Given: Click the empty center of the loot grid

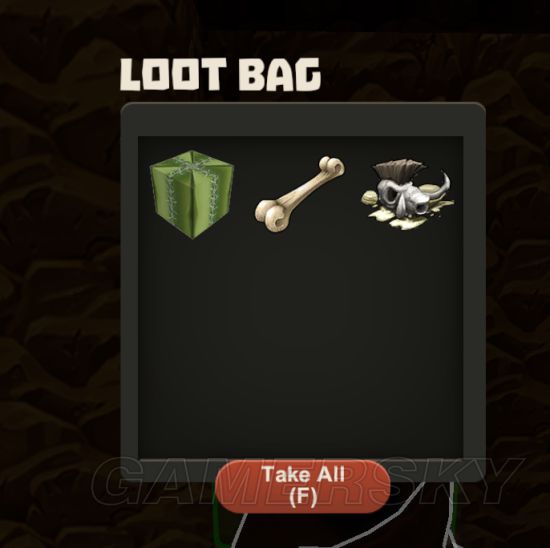Looking at the screenshot, I should click(x=301, y=298).
